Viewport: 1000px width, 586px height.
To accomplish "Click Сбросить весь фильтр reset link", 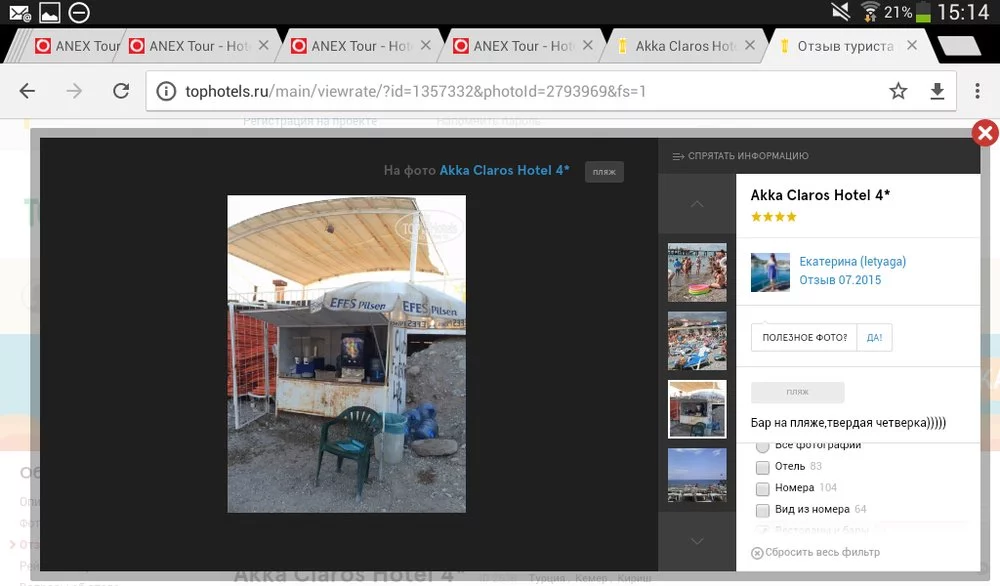I will click(815, 552).
